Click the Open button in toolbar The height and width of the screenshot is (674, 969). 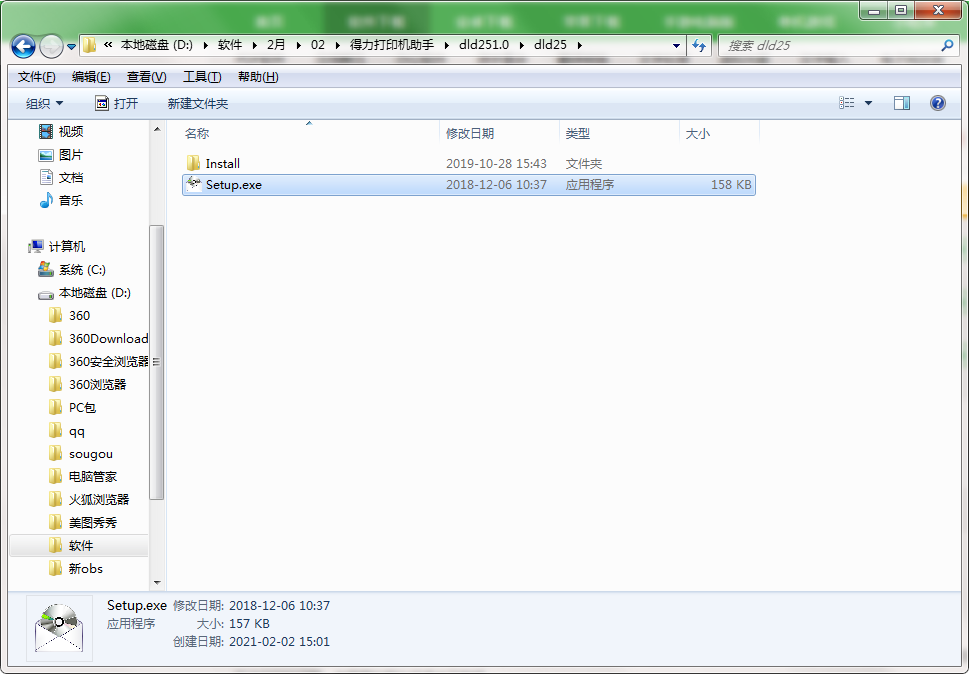click(x=117, y=103)
